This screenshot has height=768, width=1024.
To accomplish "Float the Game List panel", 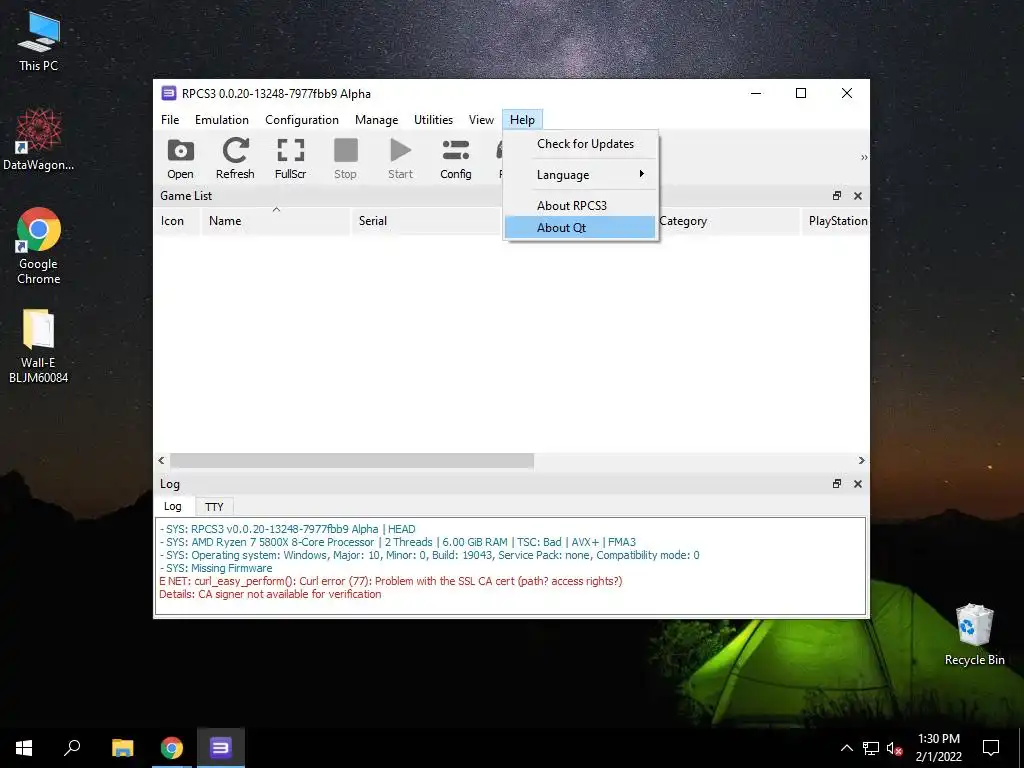I will pos(837,196).
